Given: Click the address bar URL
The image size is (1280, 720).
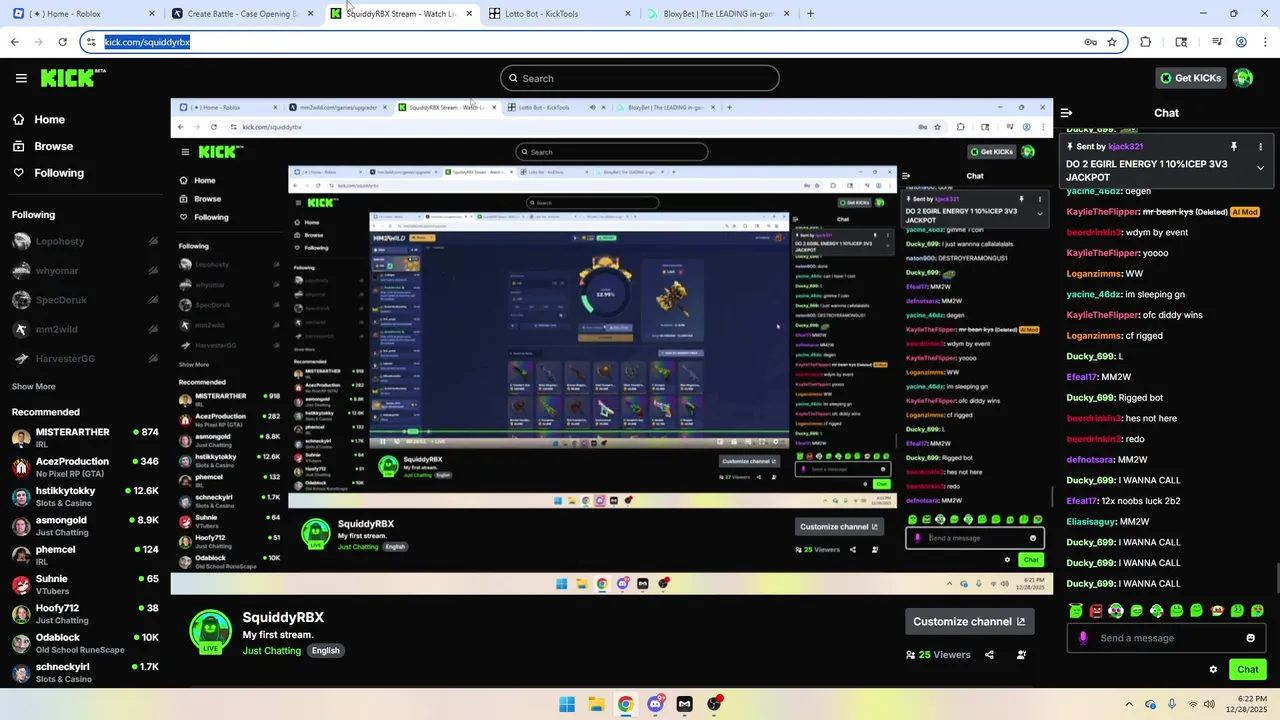Looking at the screenshot, I should pos(147,42).
